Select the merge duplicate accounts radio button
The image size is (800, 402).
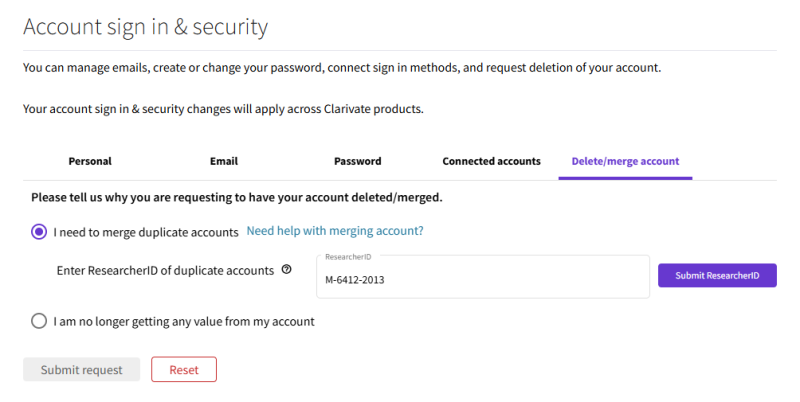pos(39,232)
